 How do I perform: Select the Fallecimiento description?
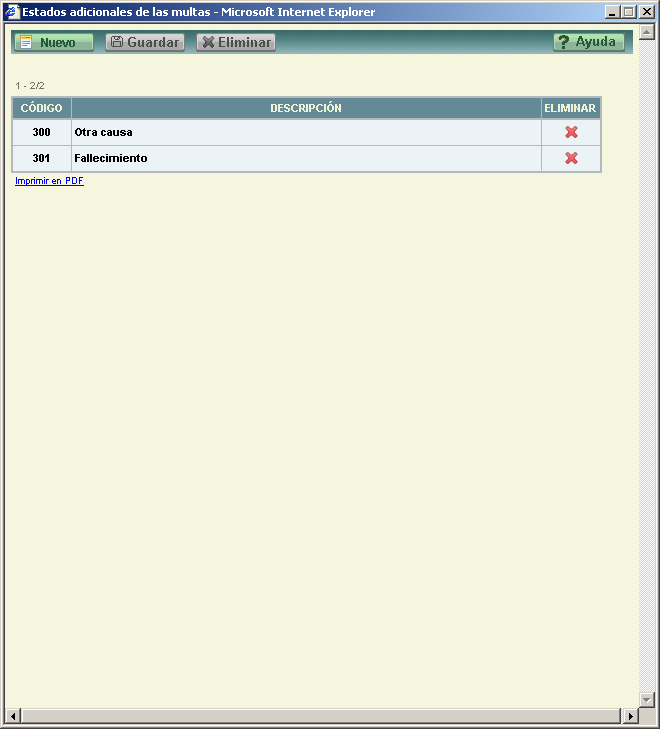[x=111, y=158]
